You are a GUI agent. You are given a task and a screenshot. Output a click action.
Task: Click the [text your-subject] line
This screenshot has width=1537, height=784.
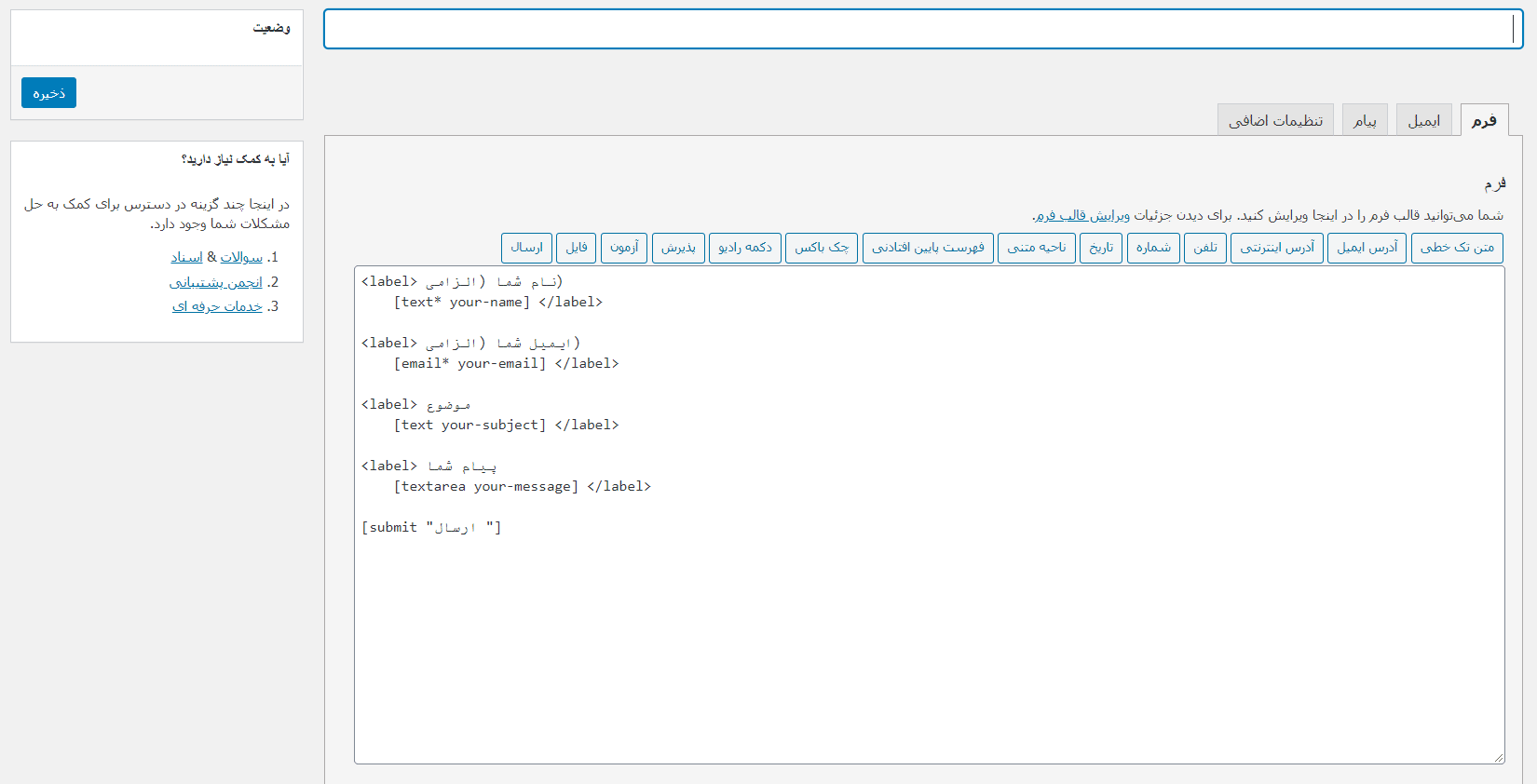[506, 425]
